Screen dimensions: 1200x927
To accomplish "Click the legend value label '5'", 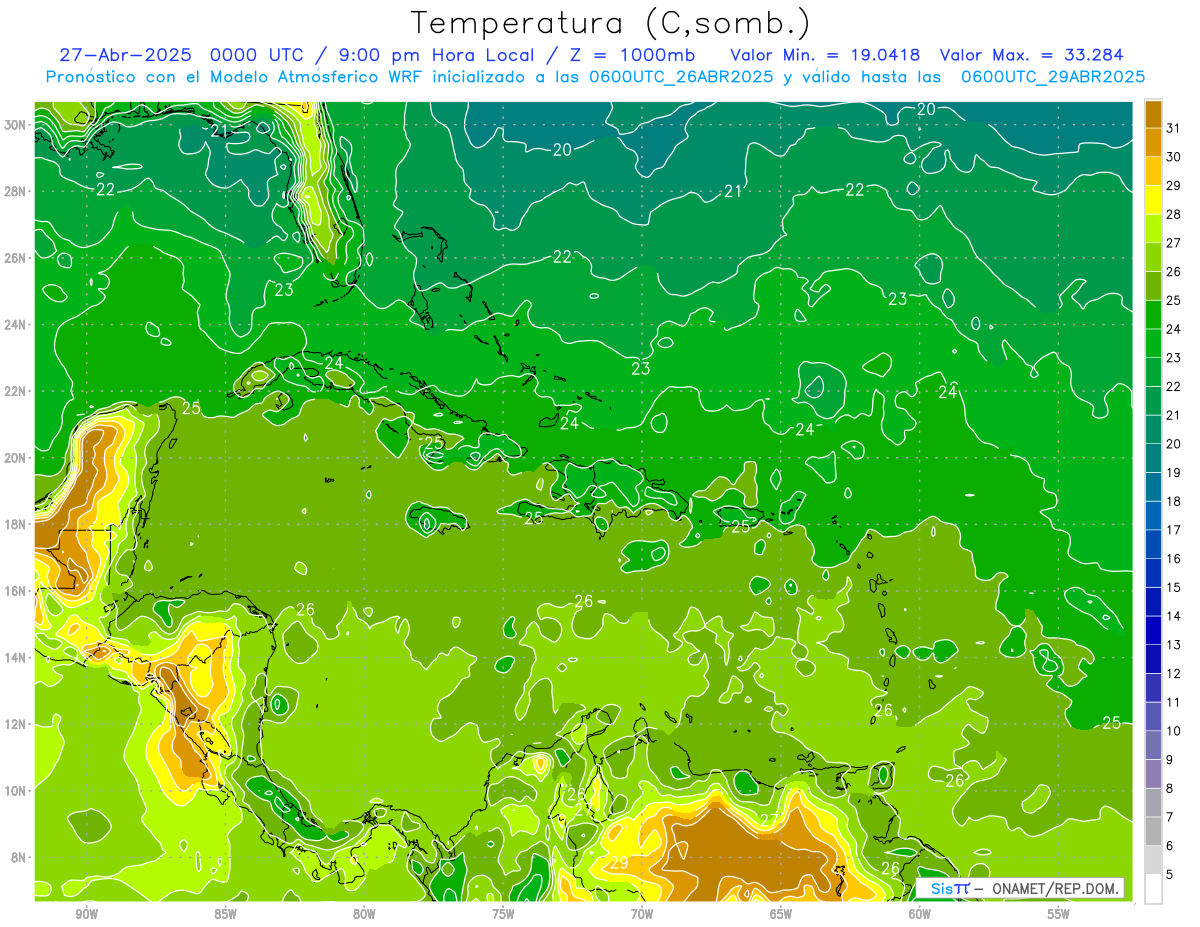I will pos(1171,875).
